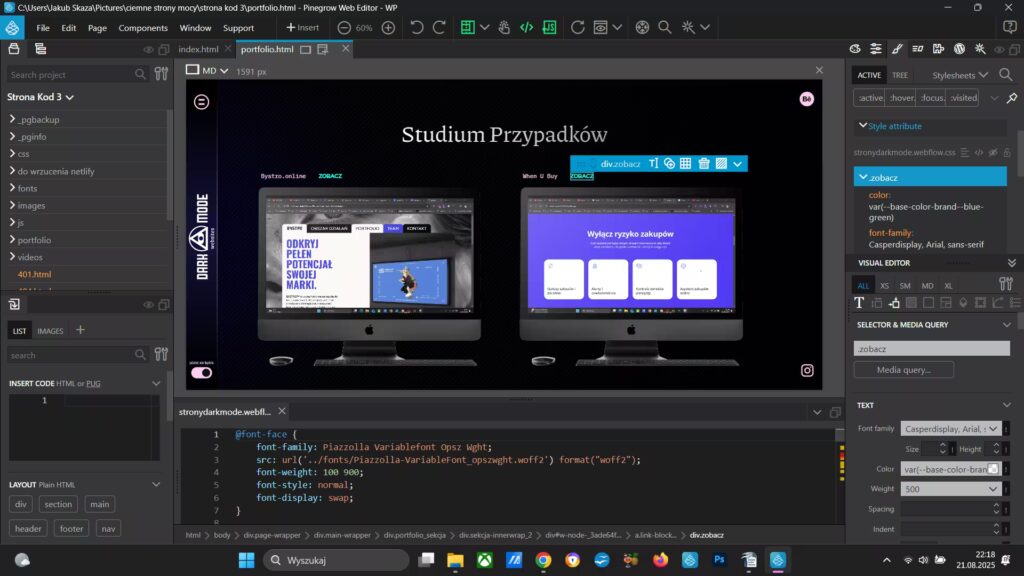1024x576 pixels.
Task: Open the WordPress panel icon
Action: (x=959, y=49)
